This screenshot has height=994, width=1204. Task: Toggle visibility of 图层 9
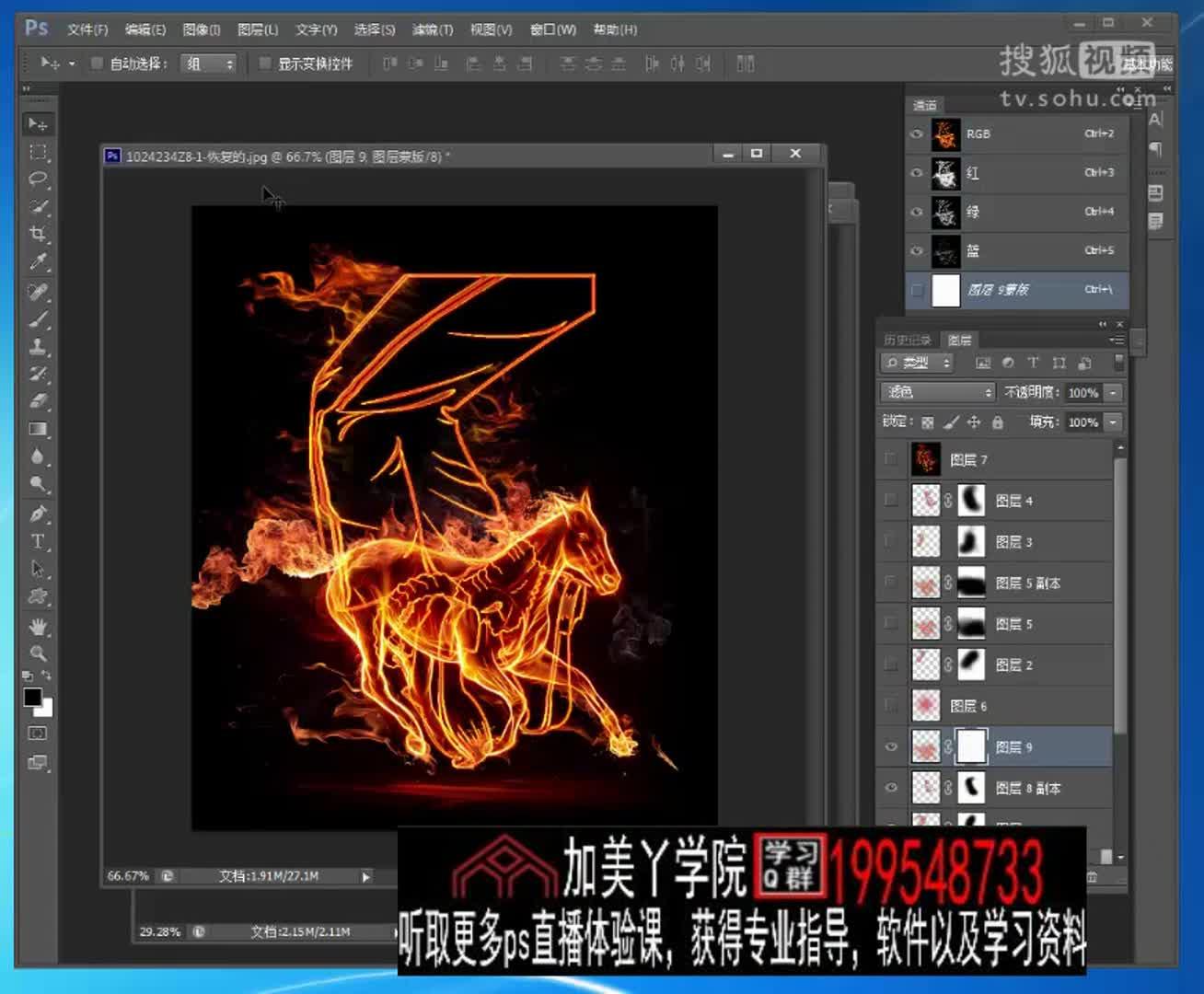[890, 746]
